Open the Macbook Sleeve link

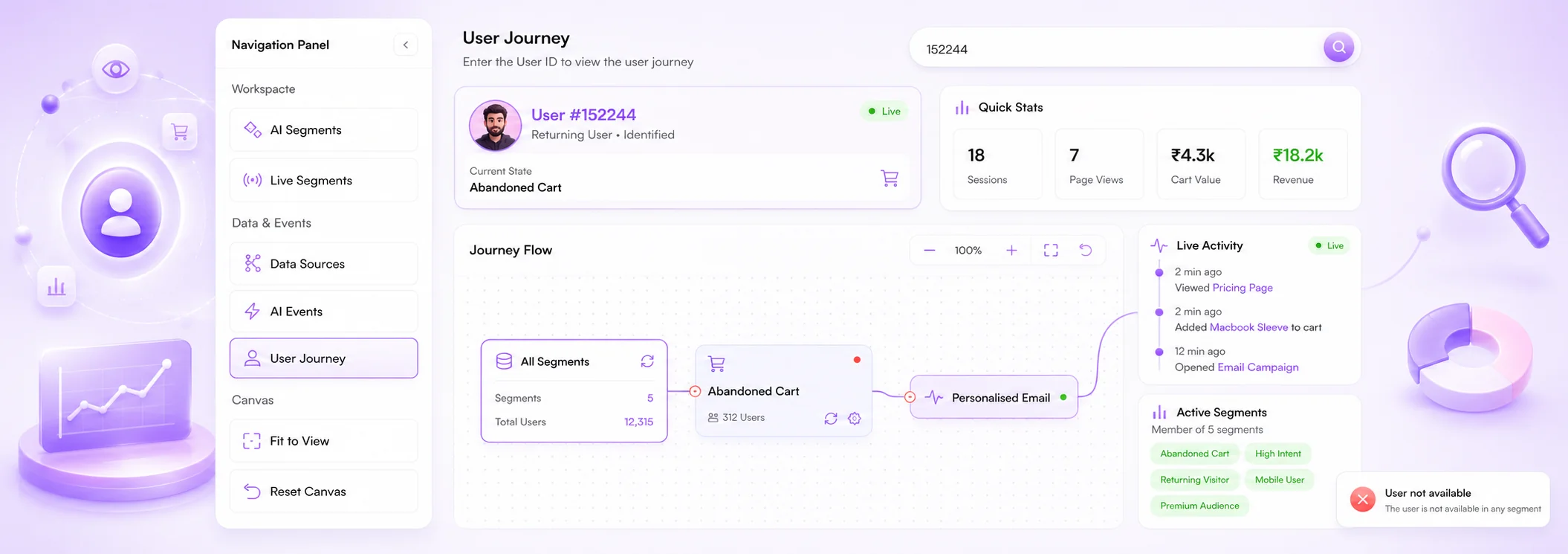[1248, 327]
